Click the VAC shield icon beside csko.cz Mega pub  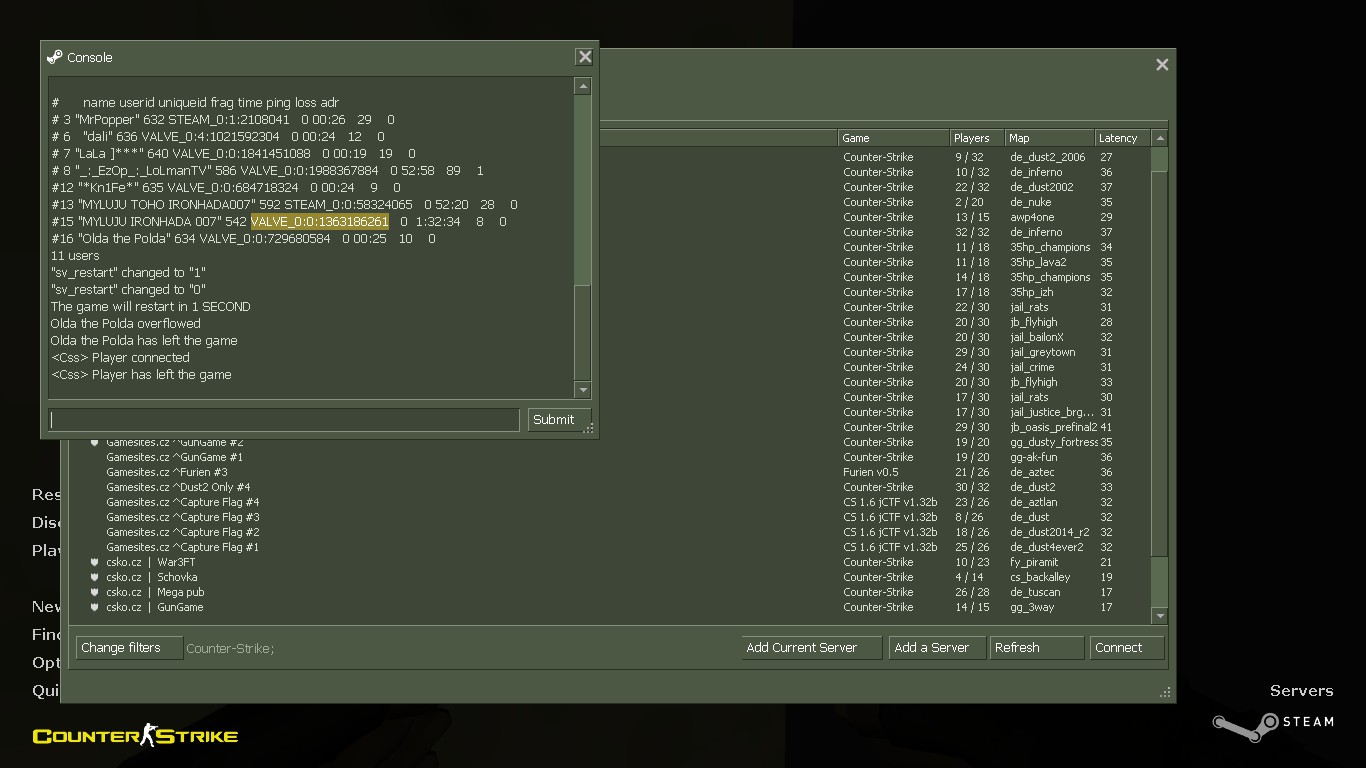coord(95,592)
